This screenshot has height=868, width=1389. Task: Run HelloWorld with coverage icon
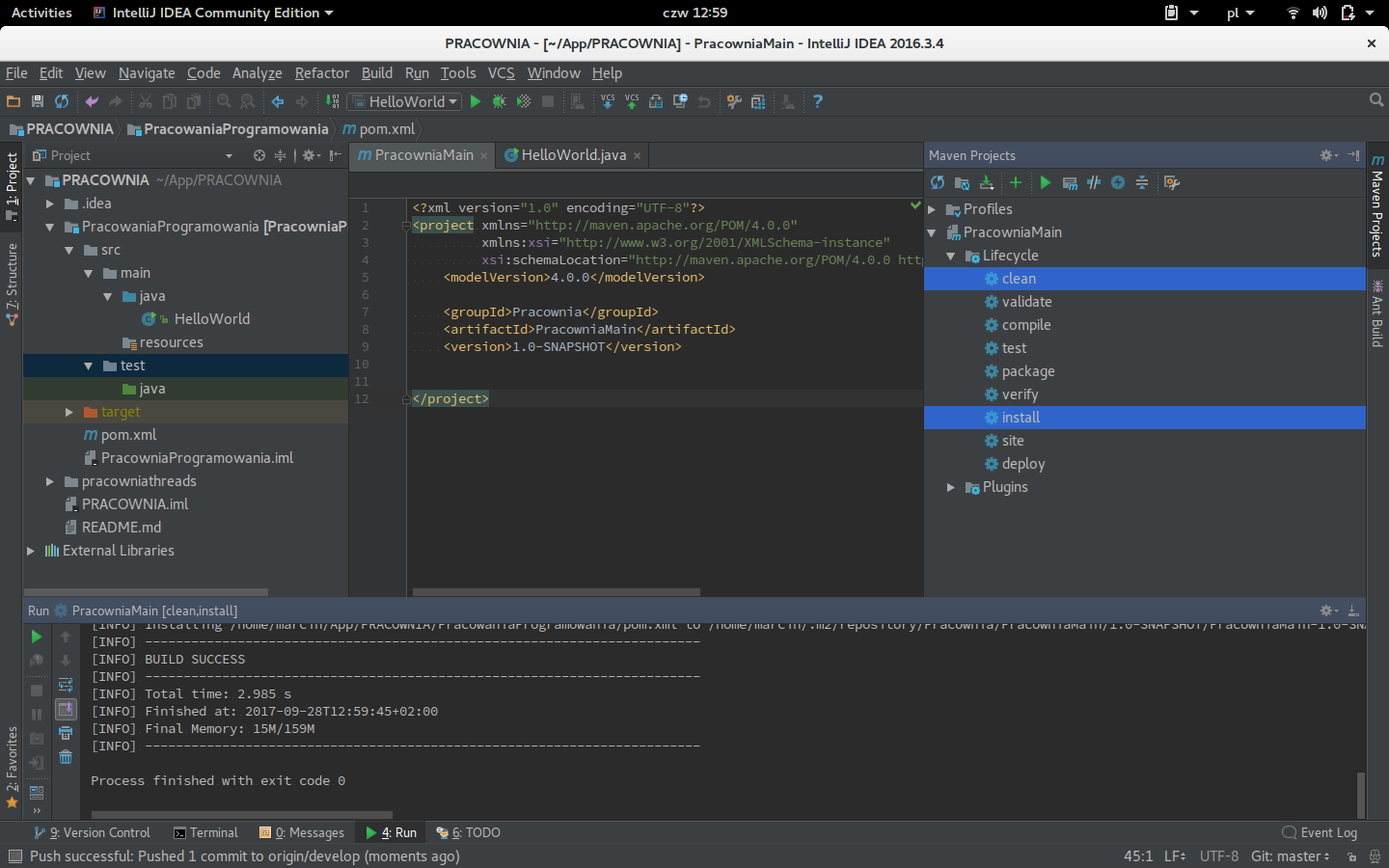tap(524, 101)
